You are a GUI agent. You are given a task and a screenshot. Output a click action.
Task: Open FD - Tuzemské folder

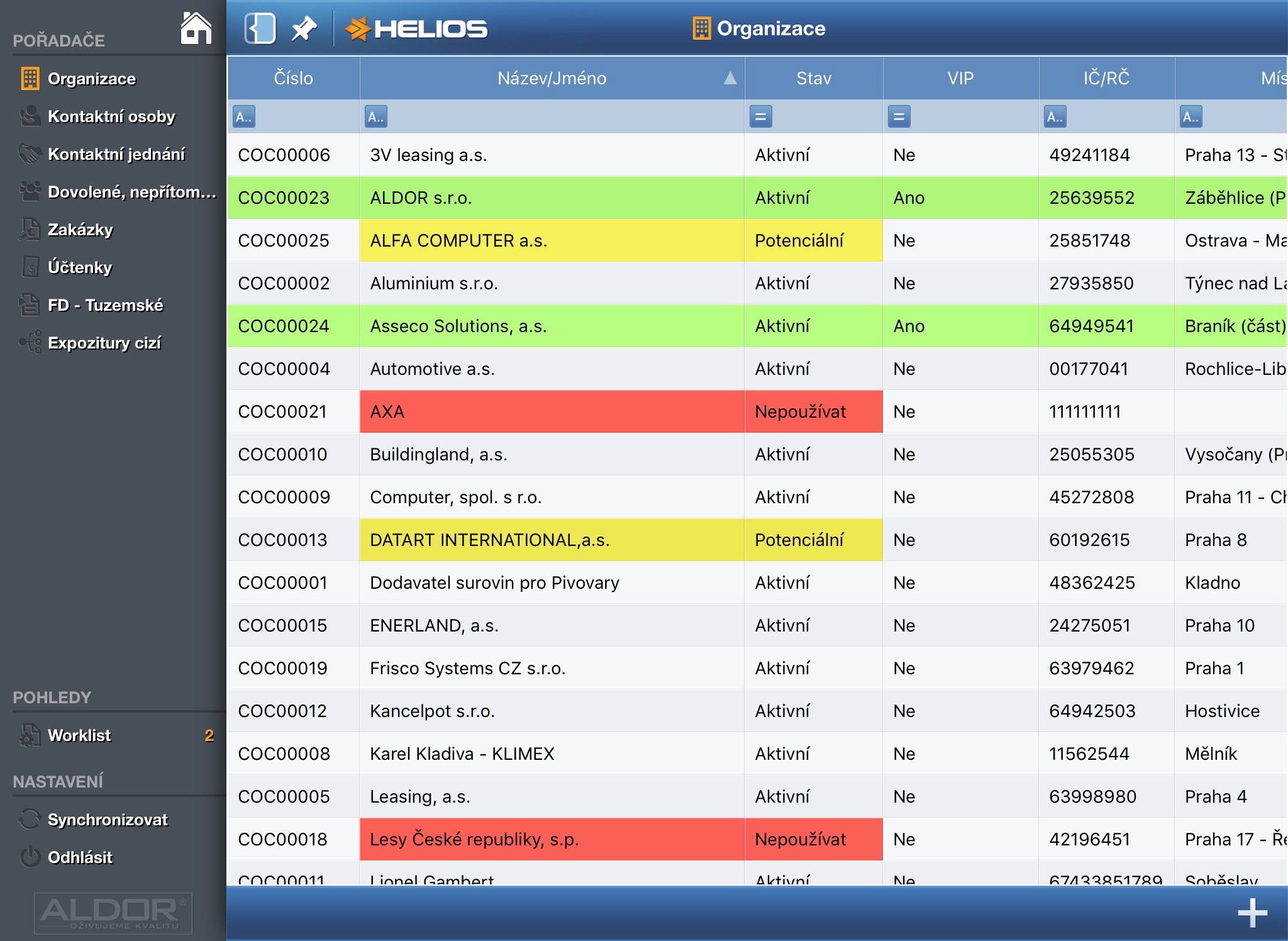[113, 305]
